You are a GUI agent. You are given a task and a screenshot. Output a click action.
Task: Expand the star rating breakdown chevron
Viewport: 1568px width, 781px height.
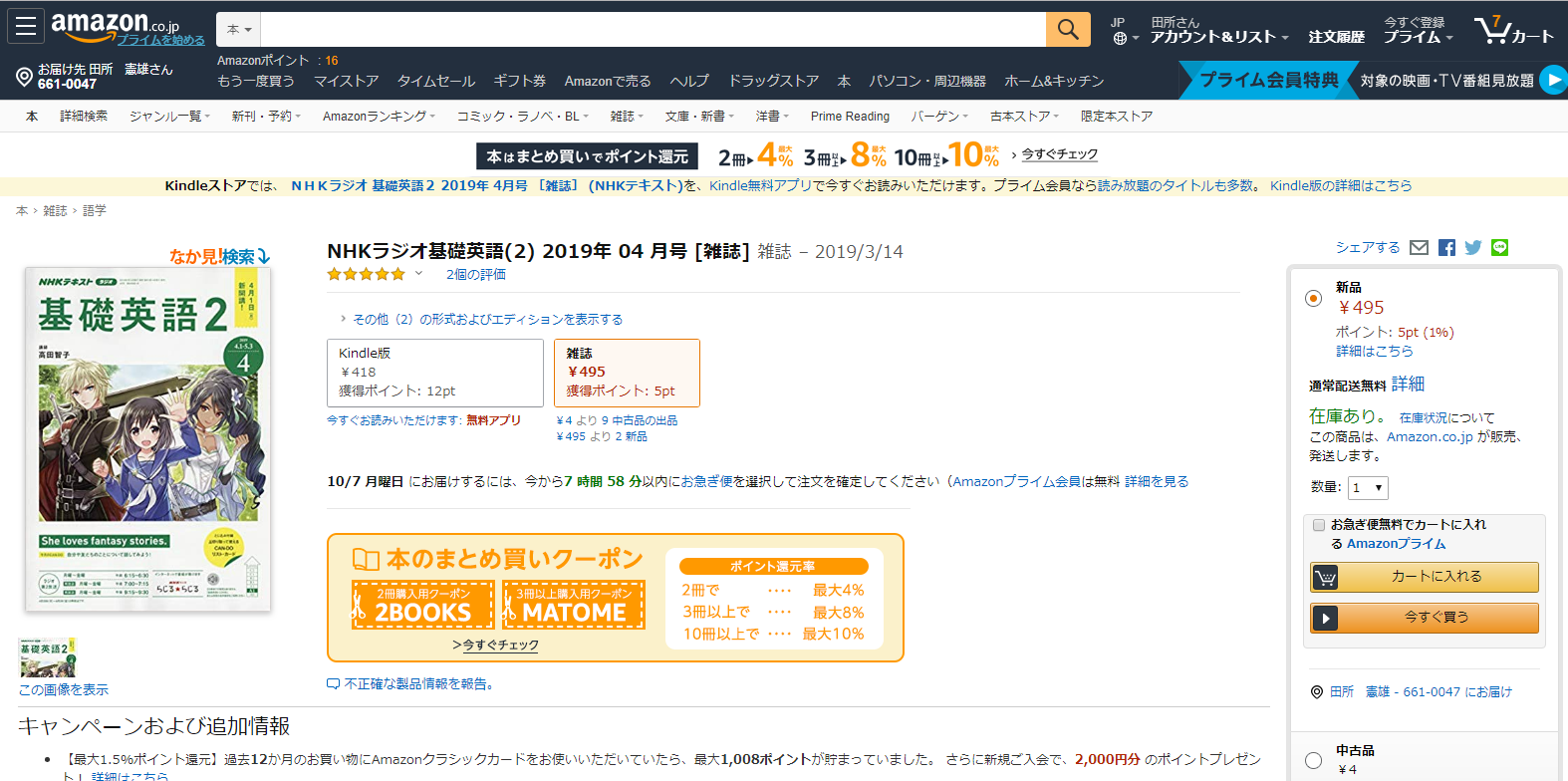tap(418, 274)
